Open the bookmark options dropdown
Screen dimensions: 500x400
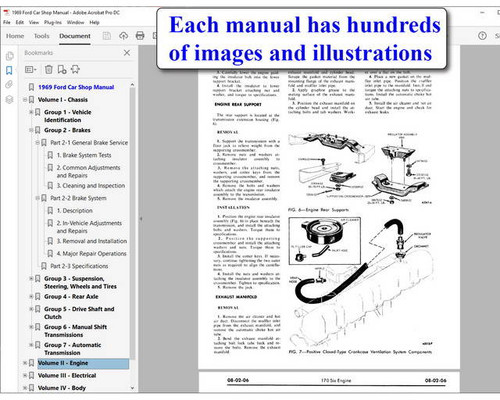[31, 69]
